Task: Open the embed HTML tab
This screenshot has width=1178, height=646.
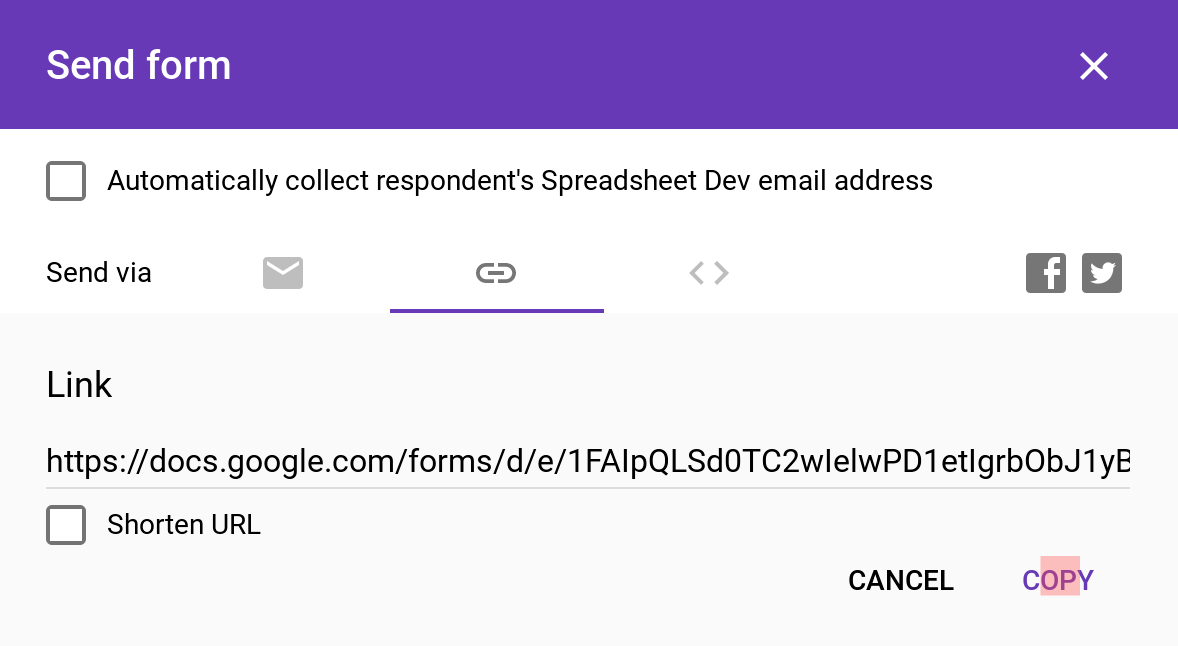Action: tap(709, 273)
